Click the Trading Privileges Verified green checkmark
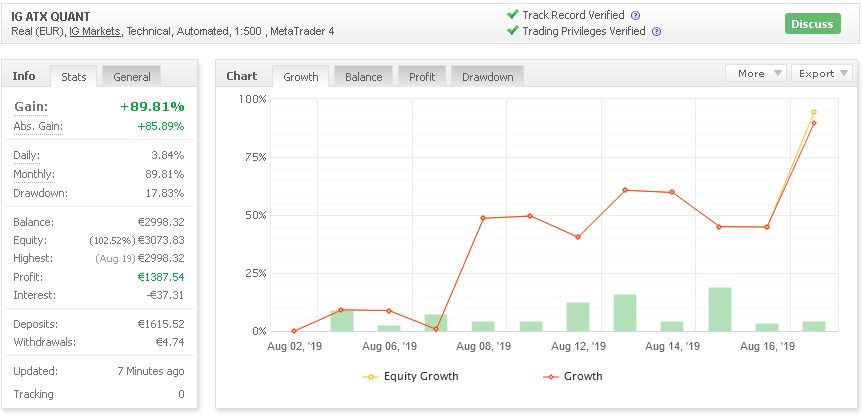This screenshot has width=863, height=415. point(512,31)
